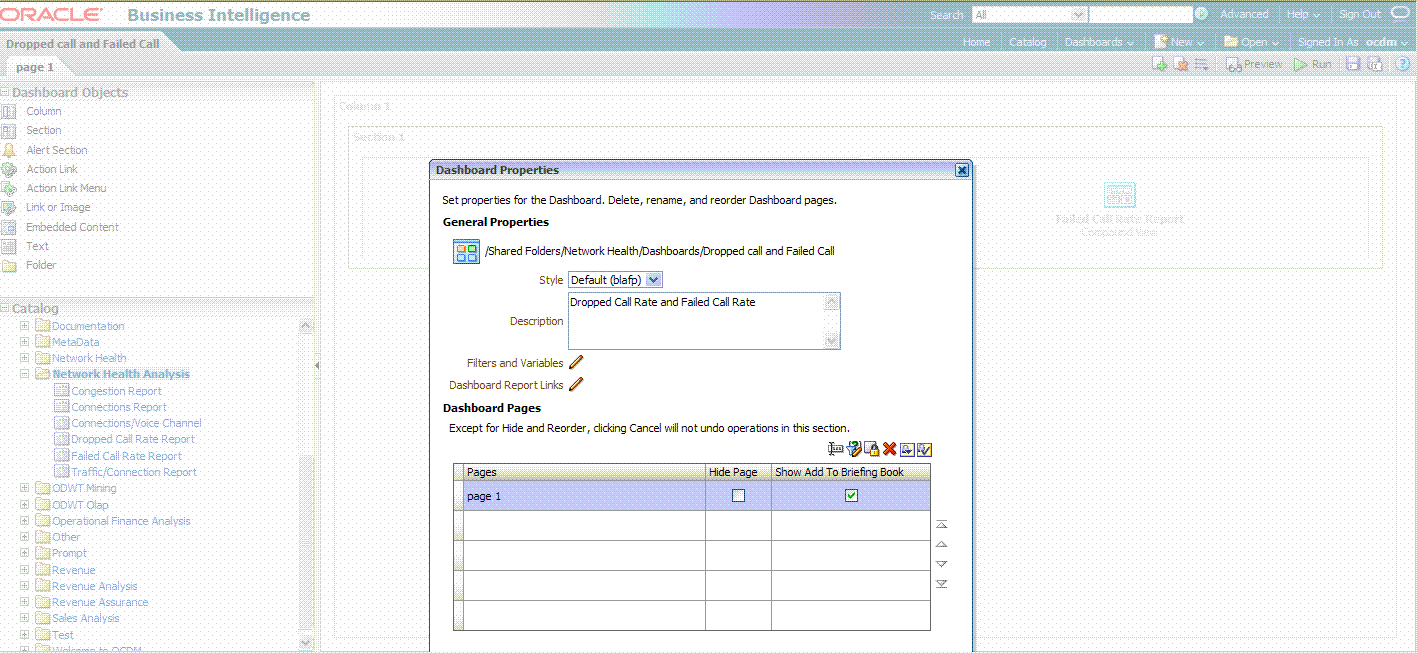
Task: Open the Dashboards menu in header
Action: pyautogui.click(x=1099, y=42)
